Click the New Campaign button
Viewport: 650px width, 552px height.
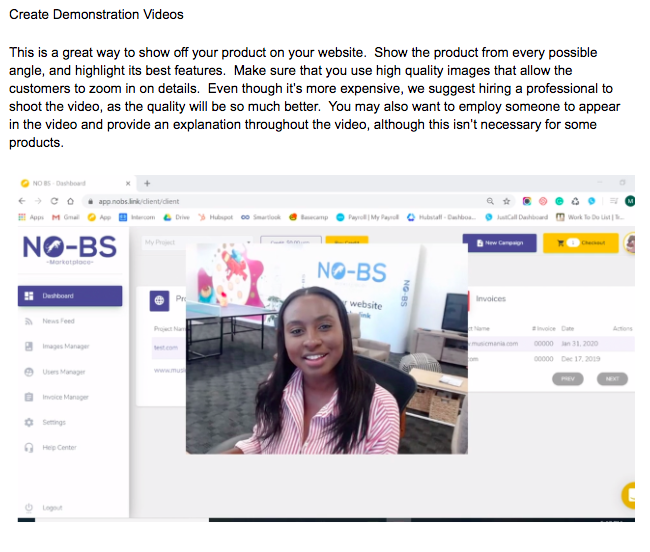(499, 243)
